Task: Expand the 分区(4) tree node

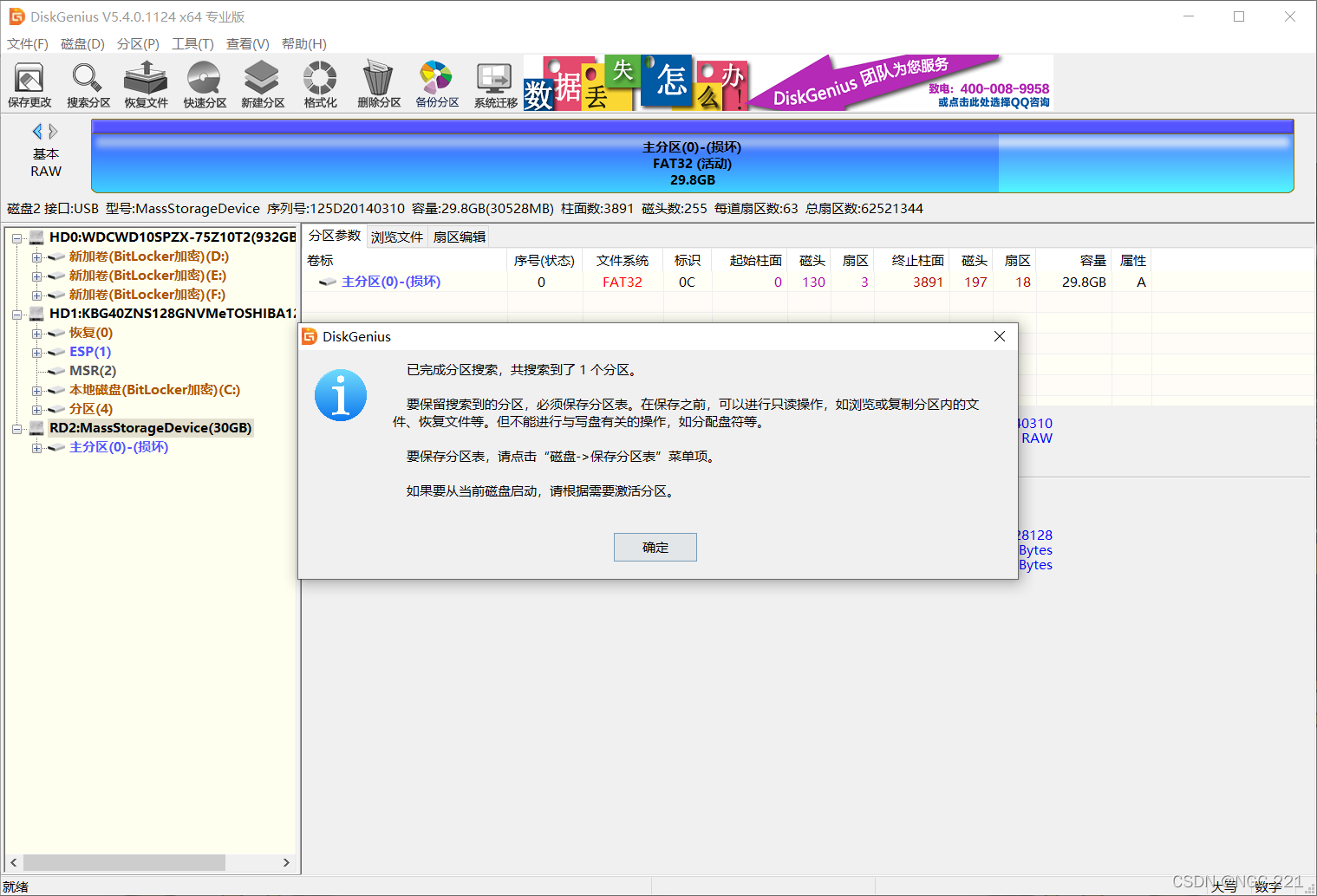Action: (x=36, y=410)
